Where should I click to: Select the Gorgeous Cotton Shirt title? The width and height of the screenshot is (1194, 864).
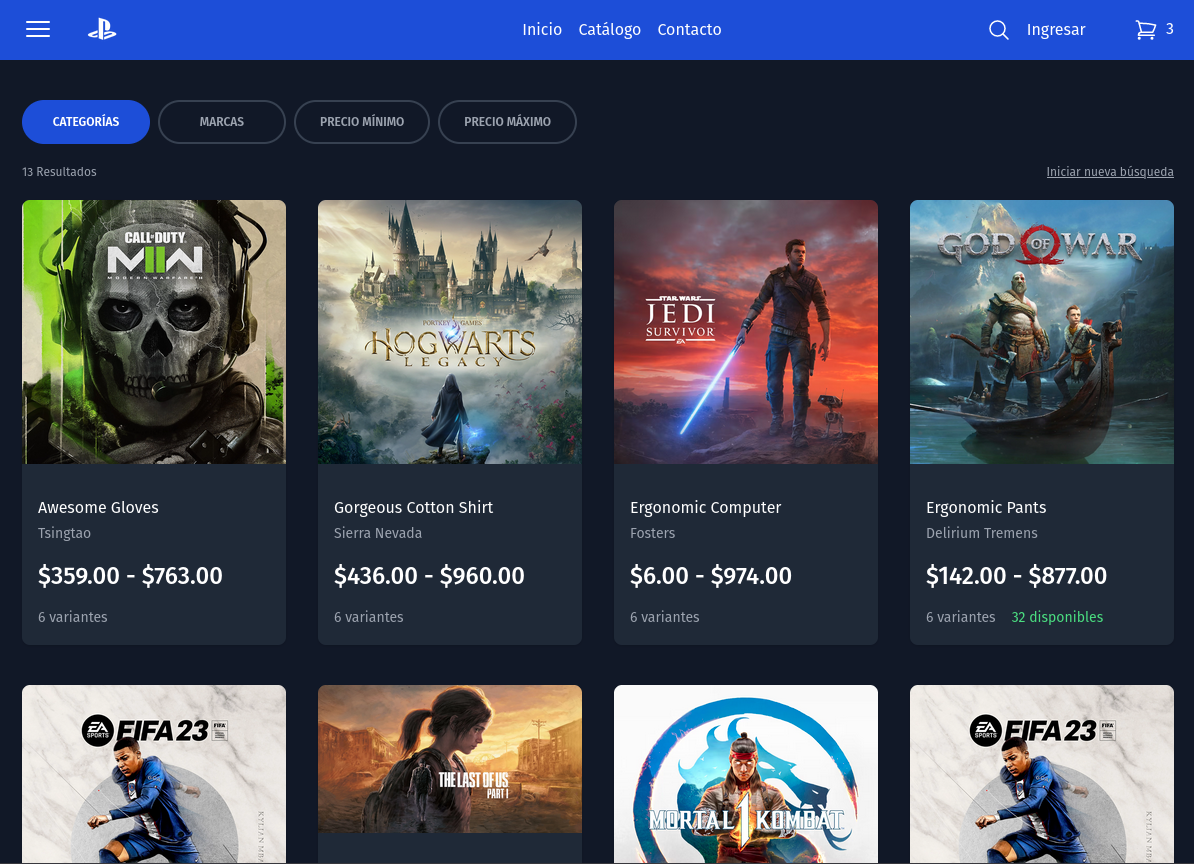[413, 508]
